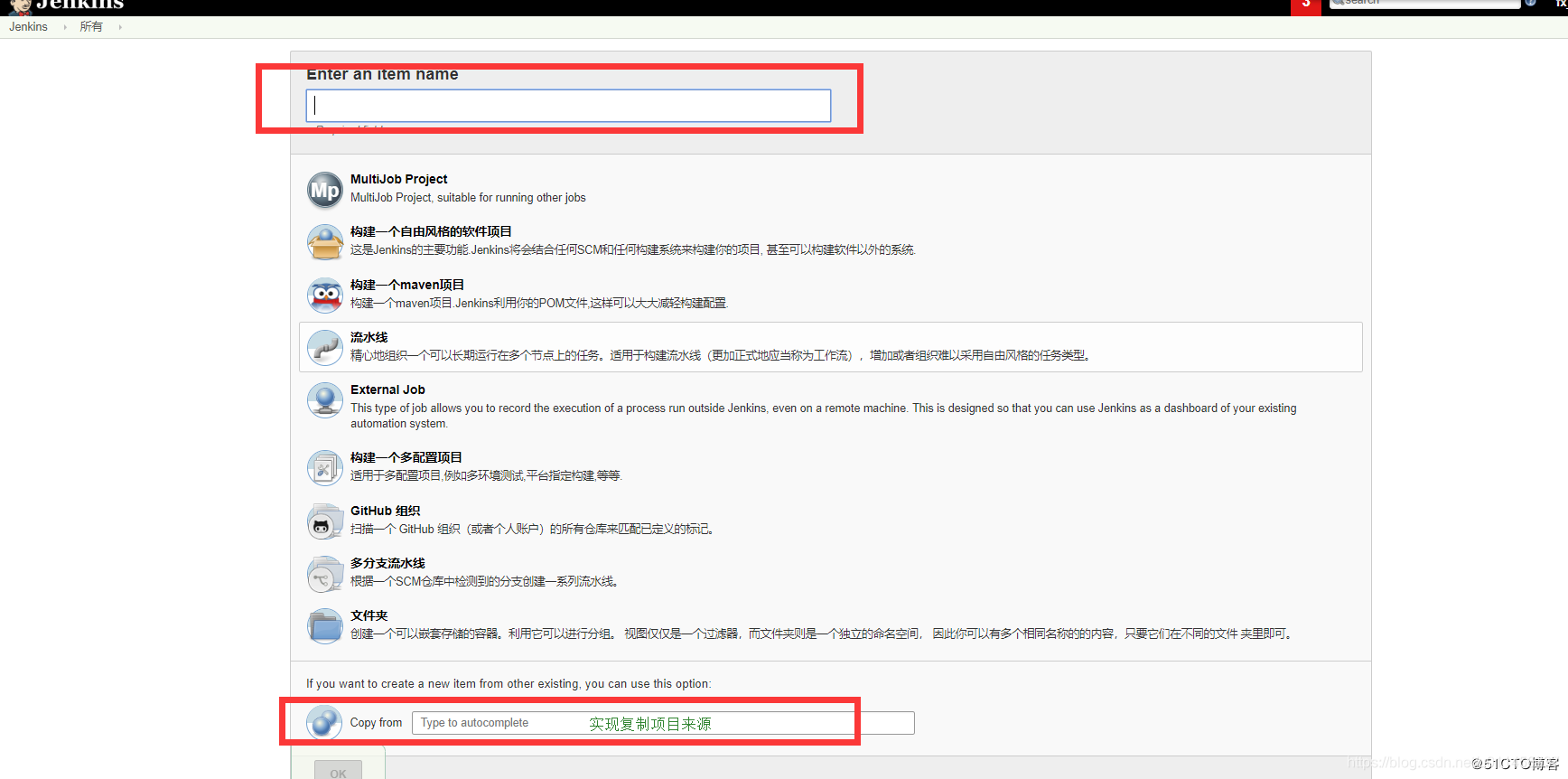
Task: Click the MultiJob Project icon
Action: click(325, 190)
